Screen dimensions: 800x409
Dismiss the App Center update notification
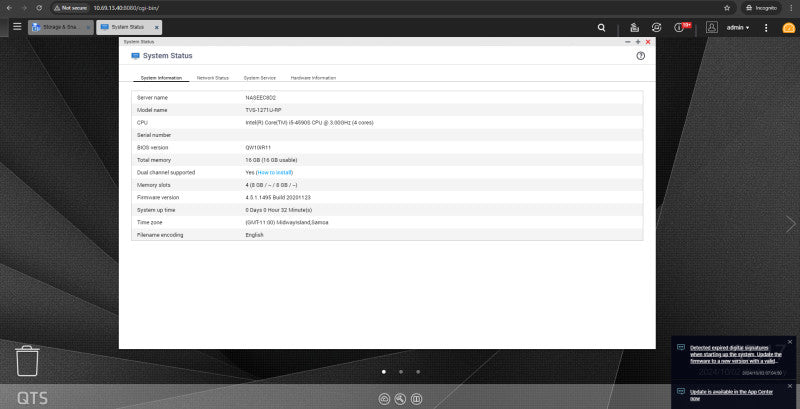coord(790,386)
